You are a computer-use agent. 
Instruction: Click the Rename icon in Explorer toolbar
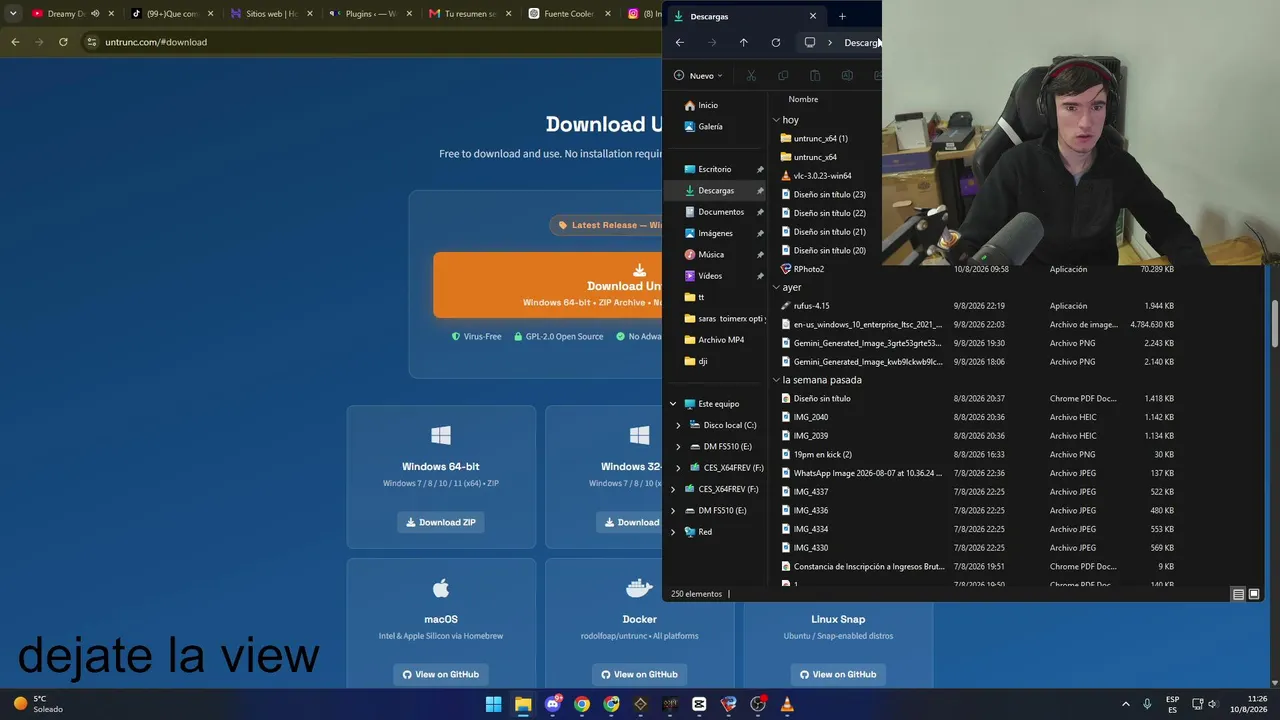pos(847,75)
